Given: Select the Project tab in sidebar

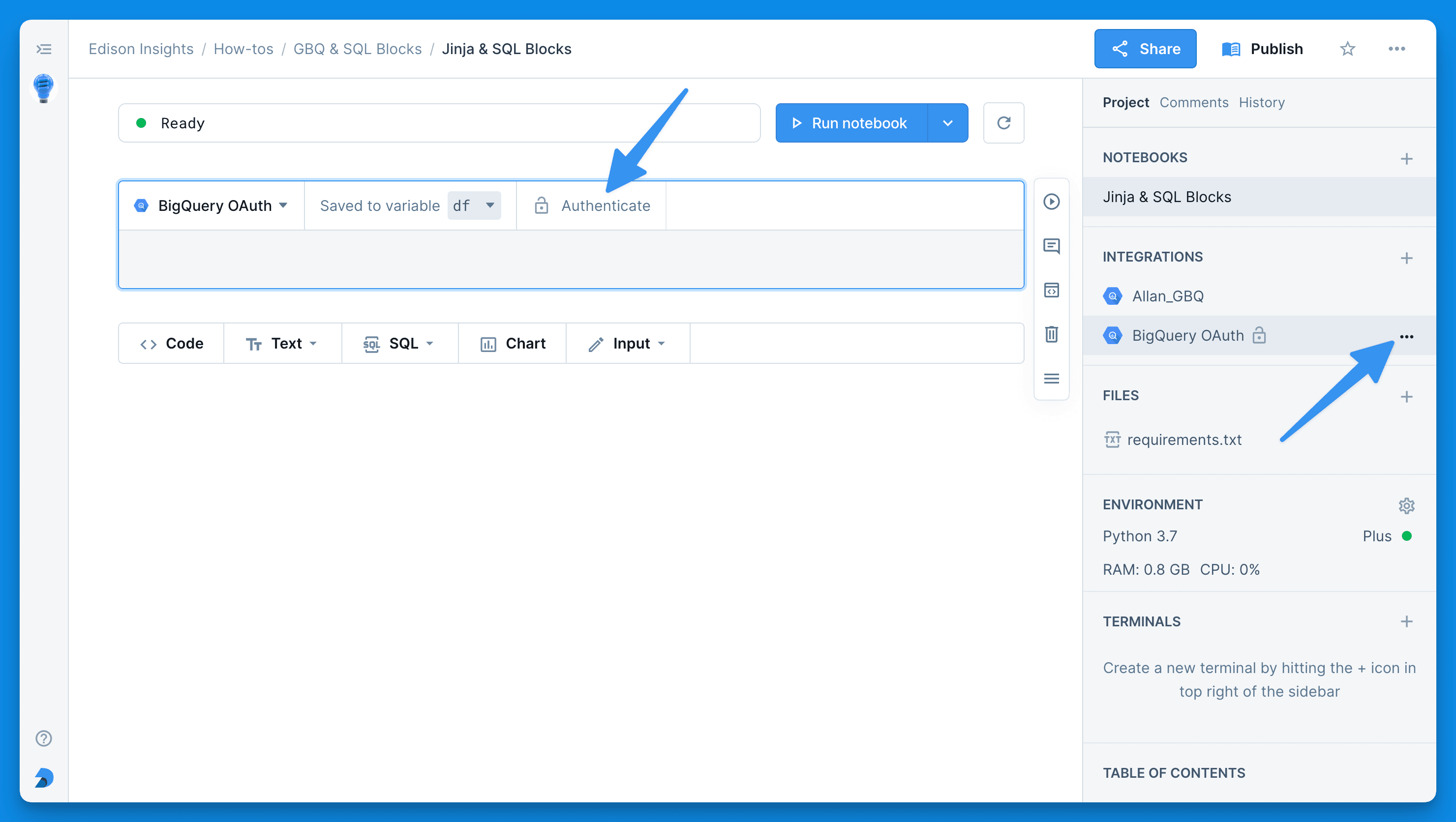Looking at the screenshot, I should pyautogui.click(x=1125, y=102).
